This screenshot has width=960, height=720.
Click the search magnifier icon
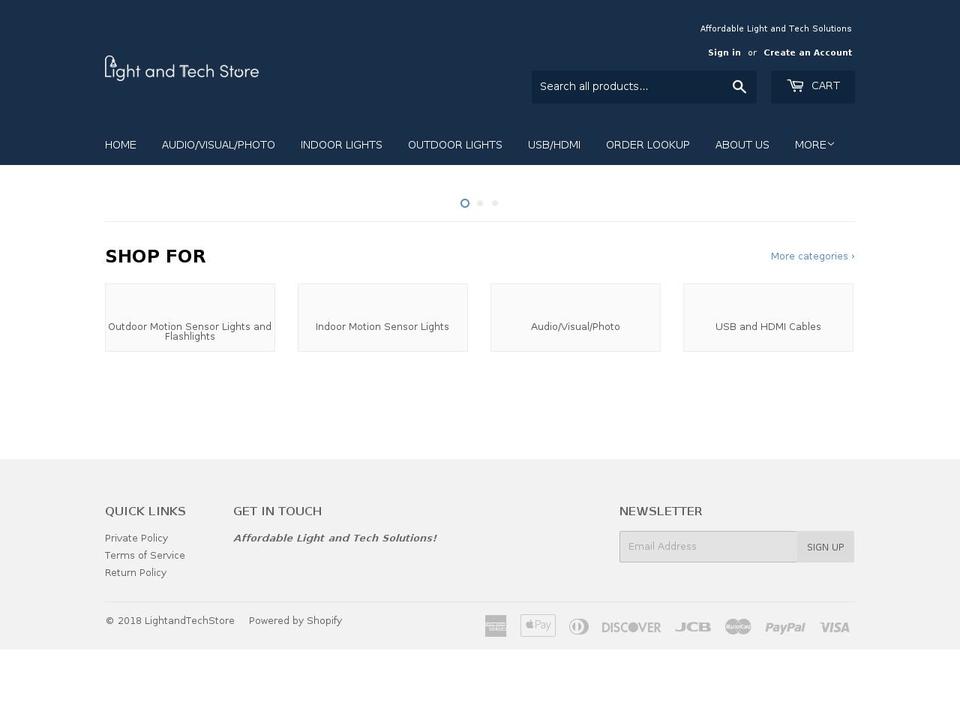coord(739,87)
